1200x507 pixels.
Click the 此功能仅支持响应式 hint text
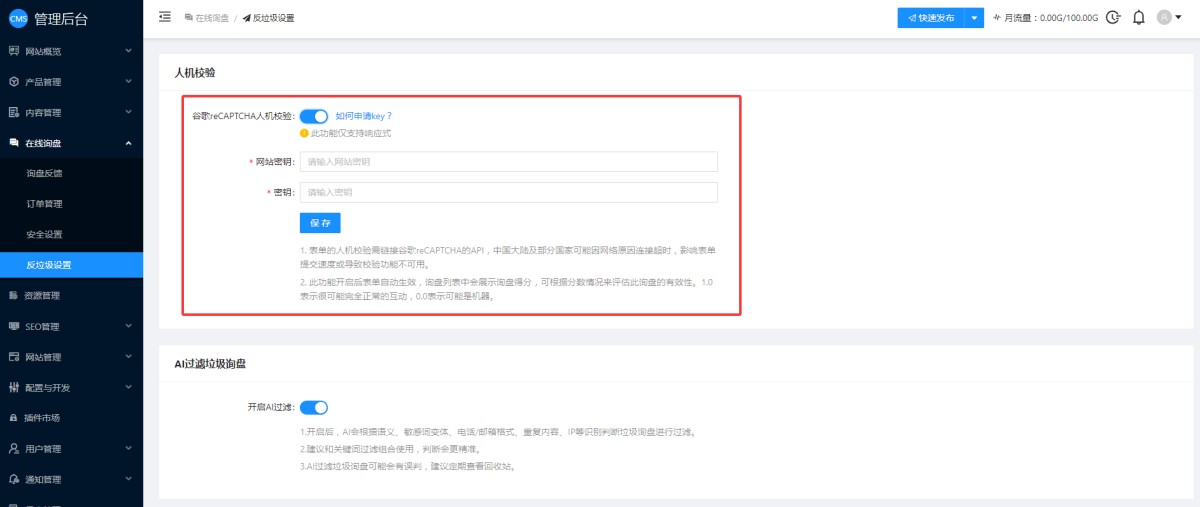pyautogui.click(x=351, y=133)
